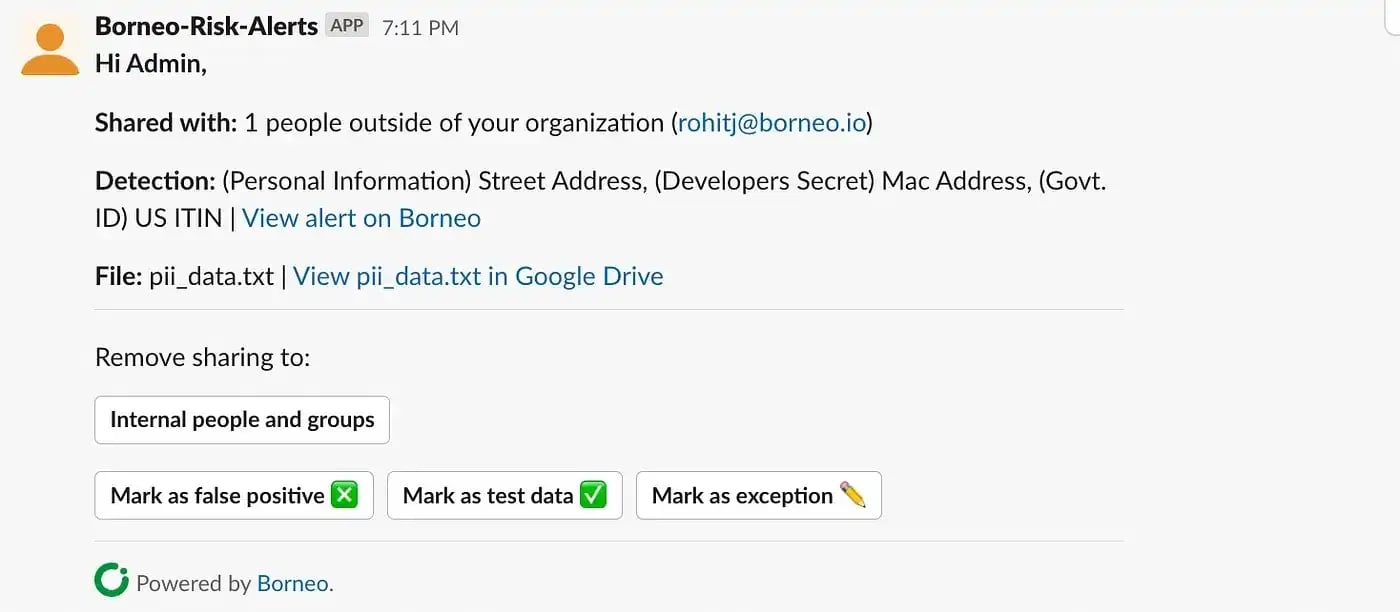Select the bold Shared with label
Screen dimensions: 1400x612
[x=166, y=123]
